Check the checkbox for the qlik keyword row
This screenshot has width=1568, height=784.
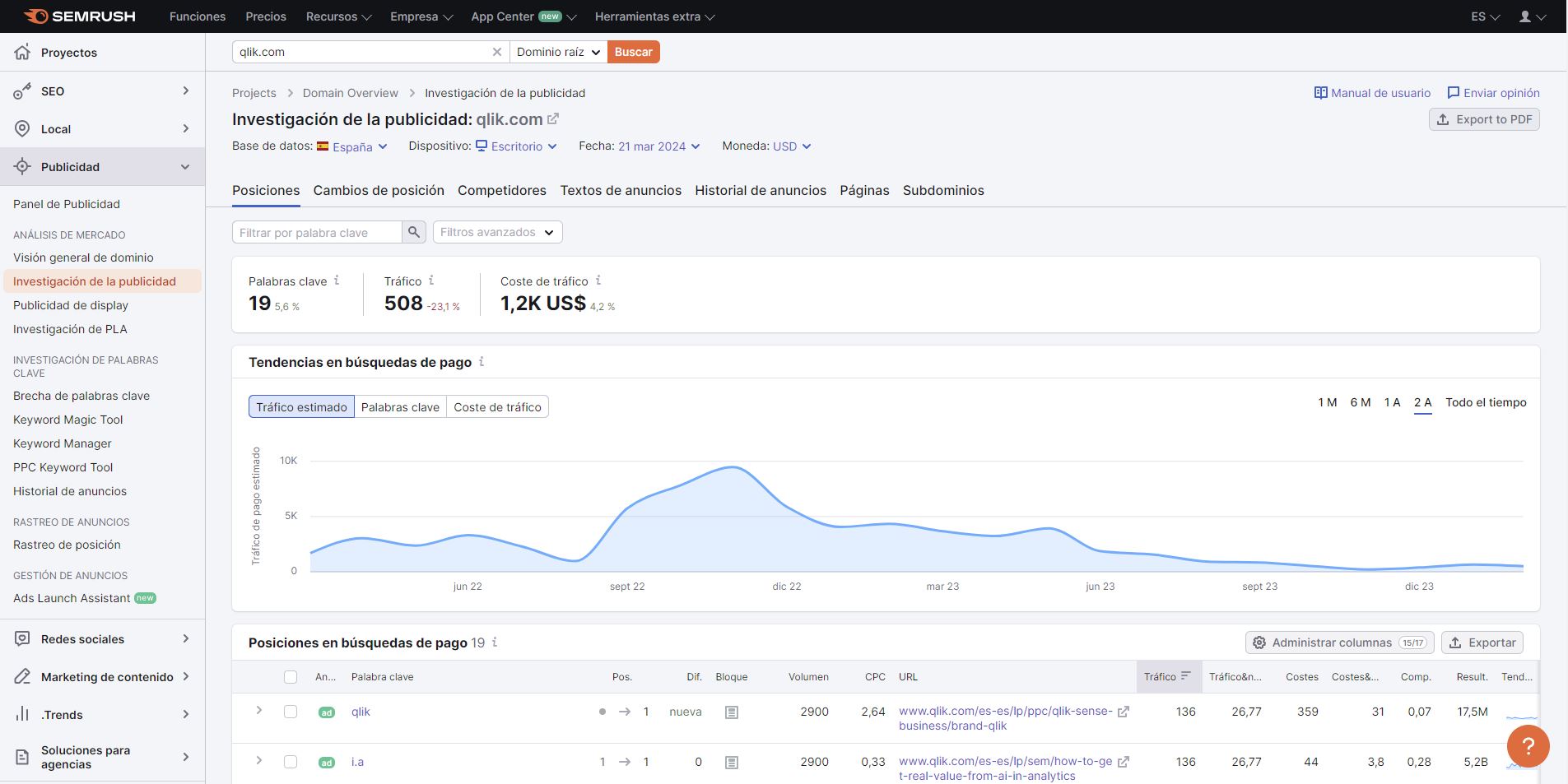pyautogui.click(x=291, y=712)
